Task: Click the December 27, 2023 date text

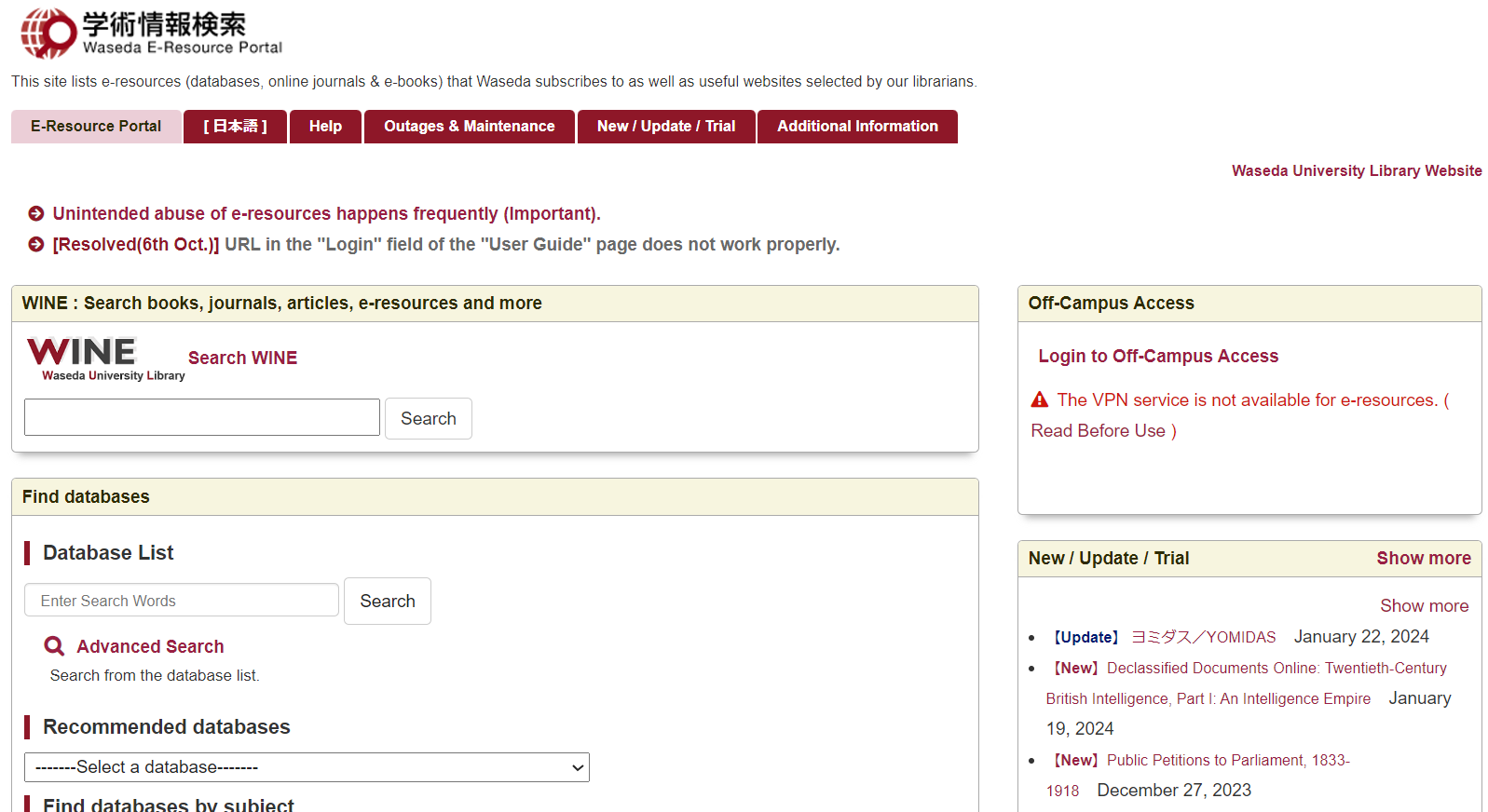Action: tap(1174, 791)
